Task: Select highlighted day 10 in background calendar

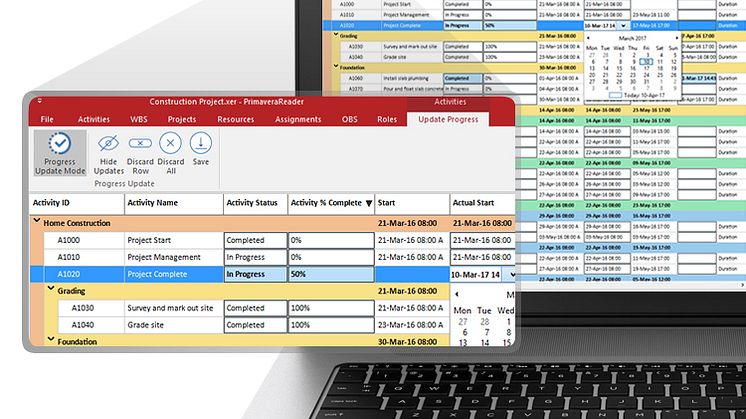Action: (x=646, y=62)
